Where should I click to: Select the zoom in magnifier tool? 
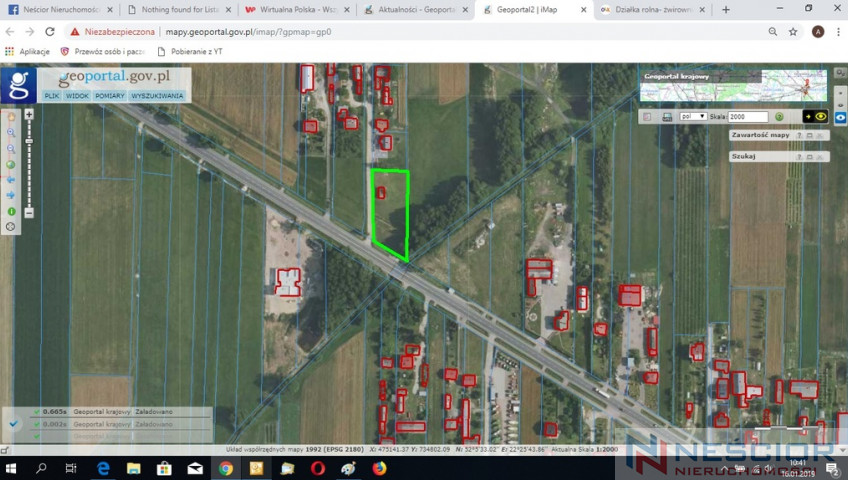coord(11,132)
